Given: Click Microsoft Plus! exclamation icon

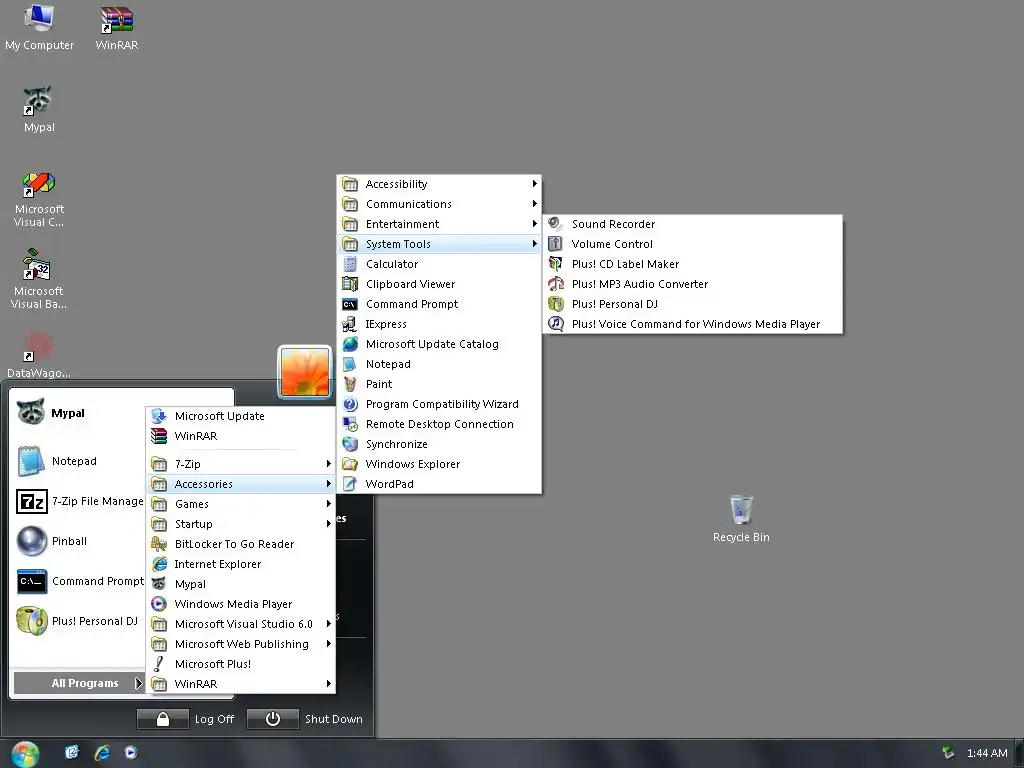Looking at the screenshot, I should (159, 664).
